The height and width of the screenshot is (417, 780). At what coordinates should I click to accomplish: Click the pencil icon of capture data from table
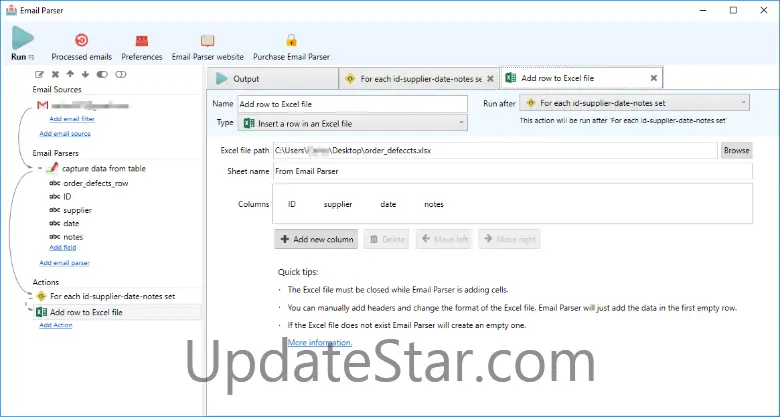(52, 168)
